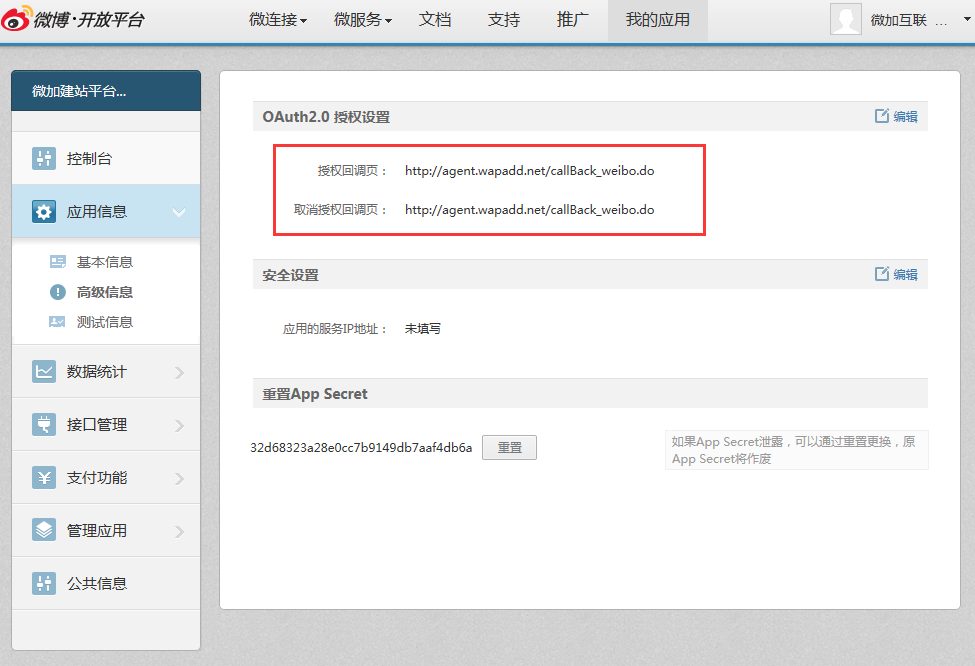Select 测试信息 in the sidebar

pyautogui.click(x=104, y=322)
